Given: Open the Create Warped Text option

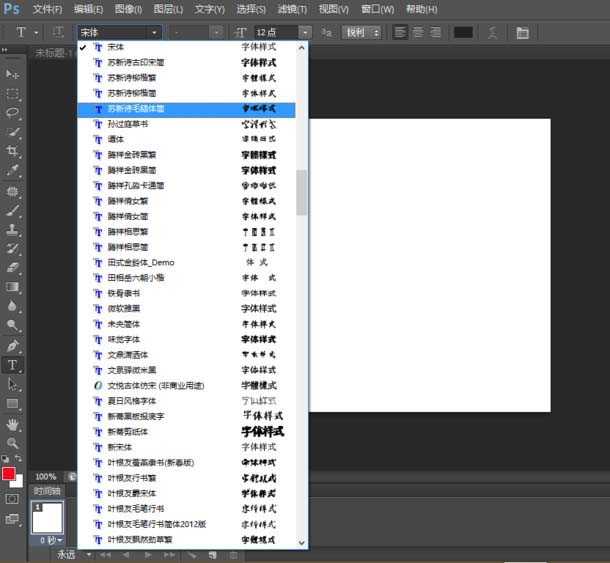Looking at the screenshot, I should point(493,33).
